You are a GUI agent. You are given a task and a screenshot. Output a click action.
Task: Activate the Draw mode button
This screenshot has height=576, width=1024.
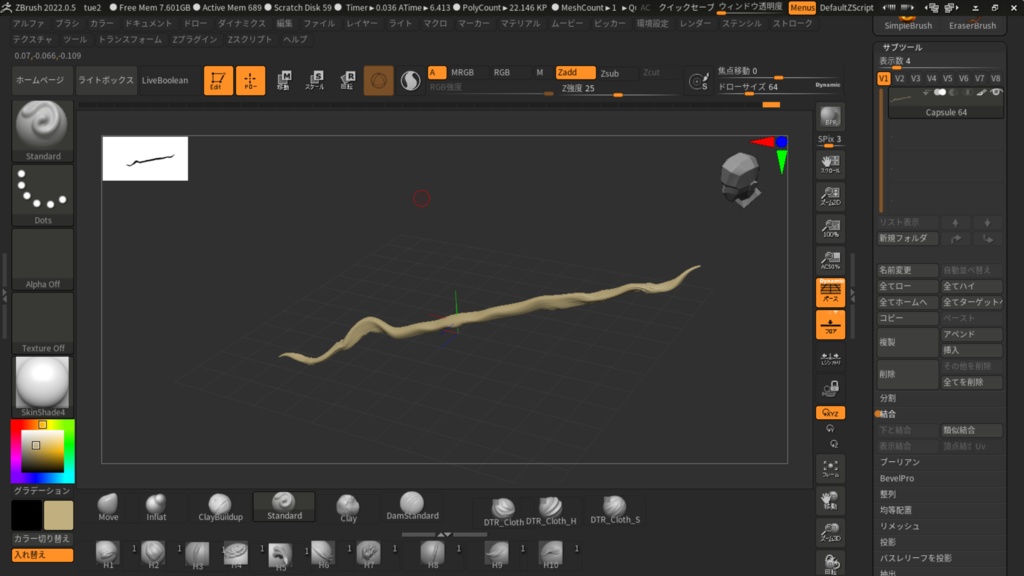tap(250, 80)
